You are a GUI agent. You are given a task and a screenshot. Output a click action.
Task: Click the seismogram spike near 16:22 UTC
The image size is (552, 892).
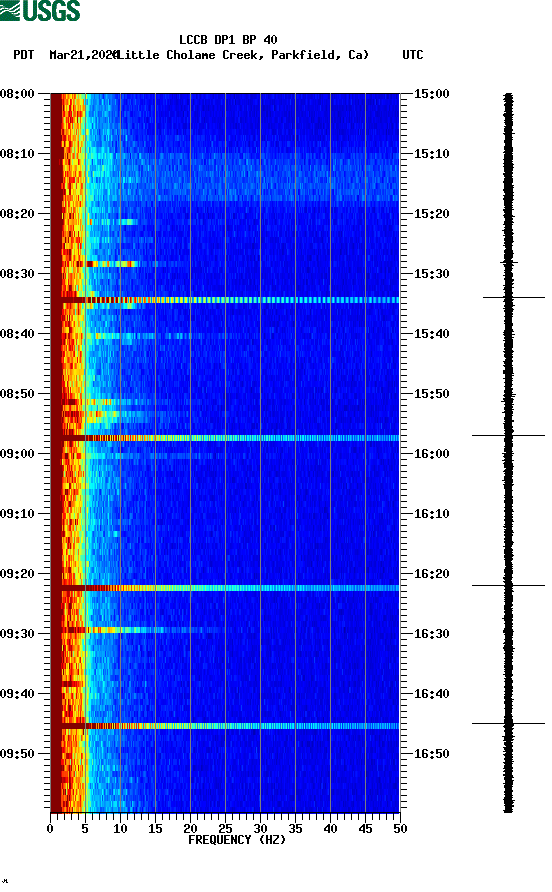pos(509,585)
